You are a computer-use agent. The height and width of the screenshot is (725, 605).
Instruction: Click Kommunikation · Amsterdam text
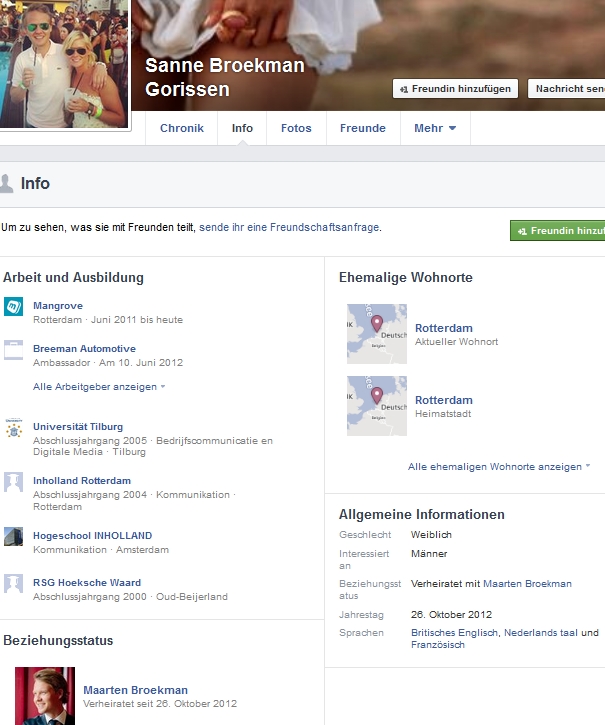pyautogui.click(x=101, y=549)
